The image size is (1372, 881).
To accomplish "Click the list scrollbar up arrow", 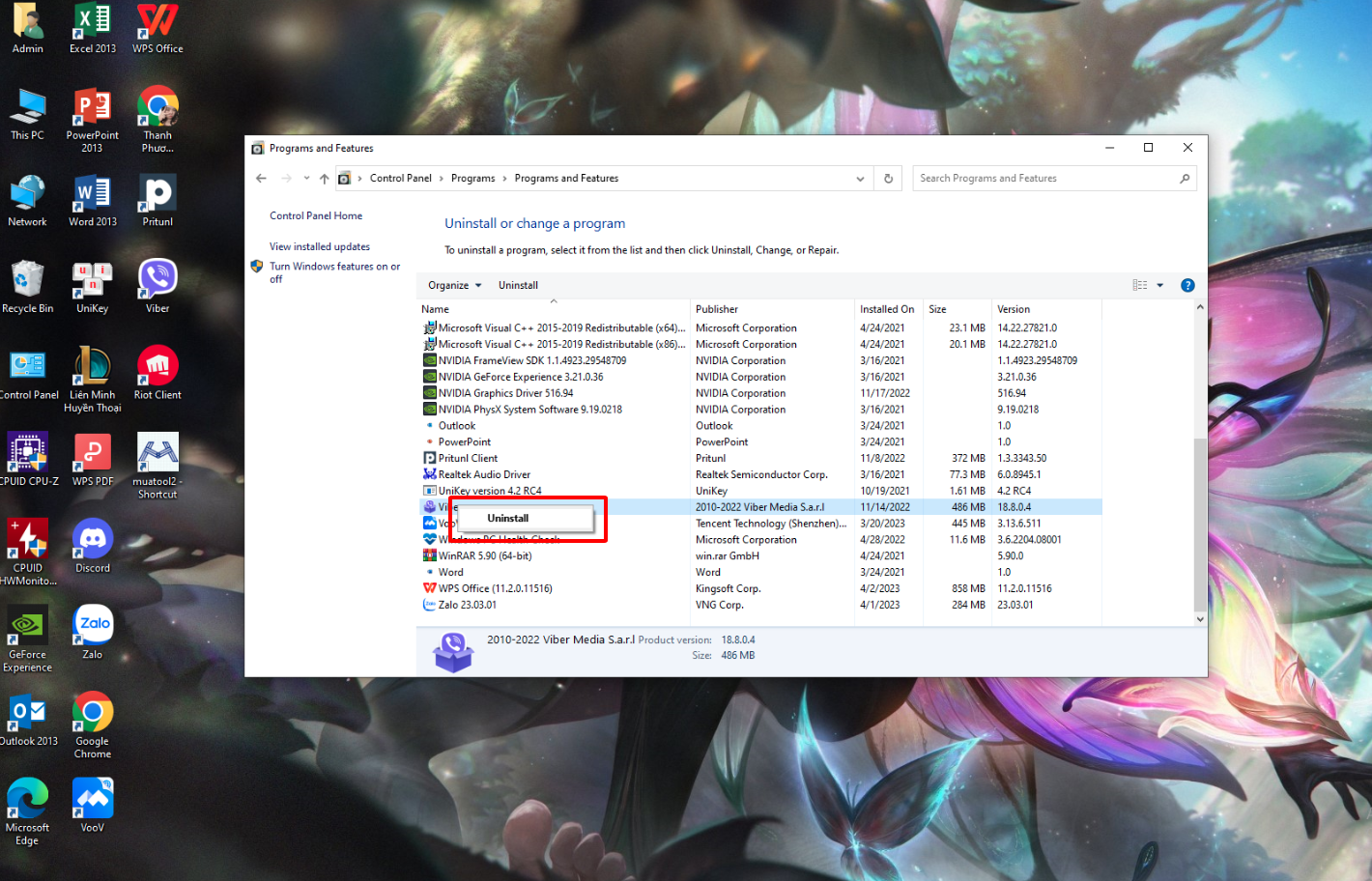I will pyautogui.click(x=1200, y=307).
